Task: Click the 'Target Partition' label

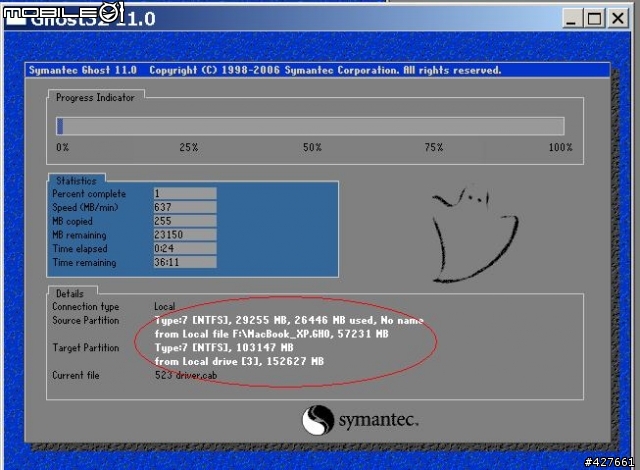Action: (x=86, y=348)
